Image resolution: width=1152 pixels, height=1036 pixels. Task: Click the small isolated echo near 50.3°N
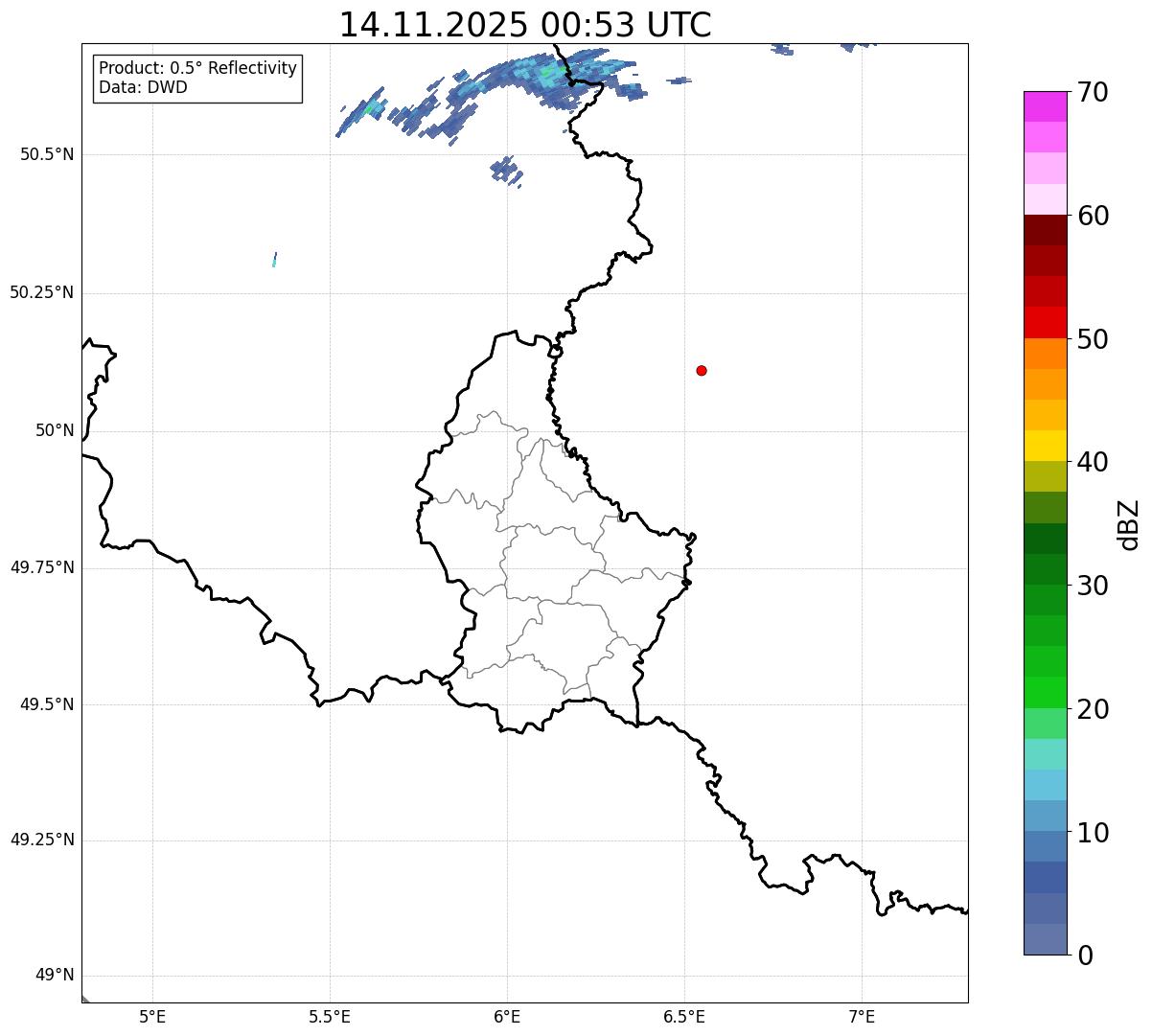[x=275, y=259]
